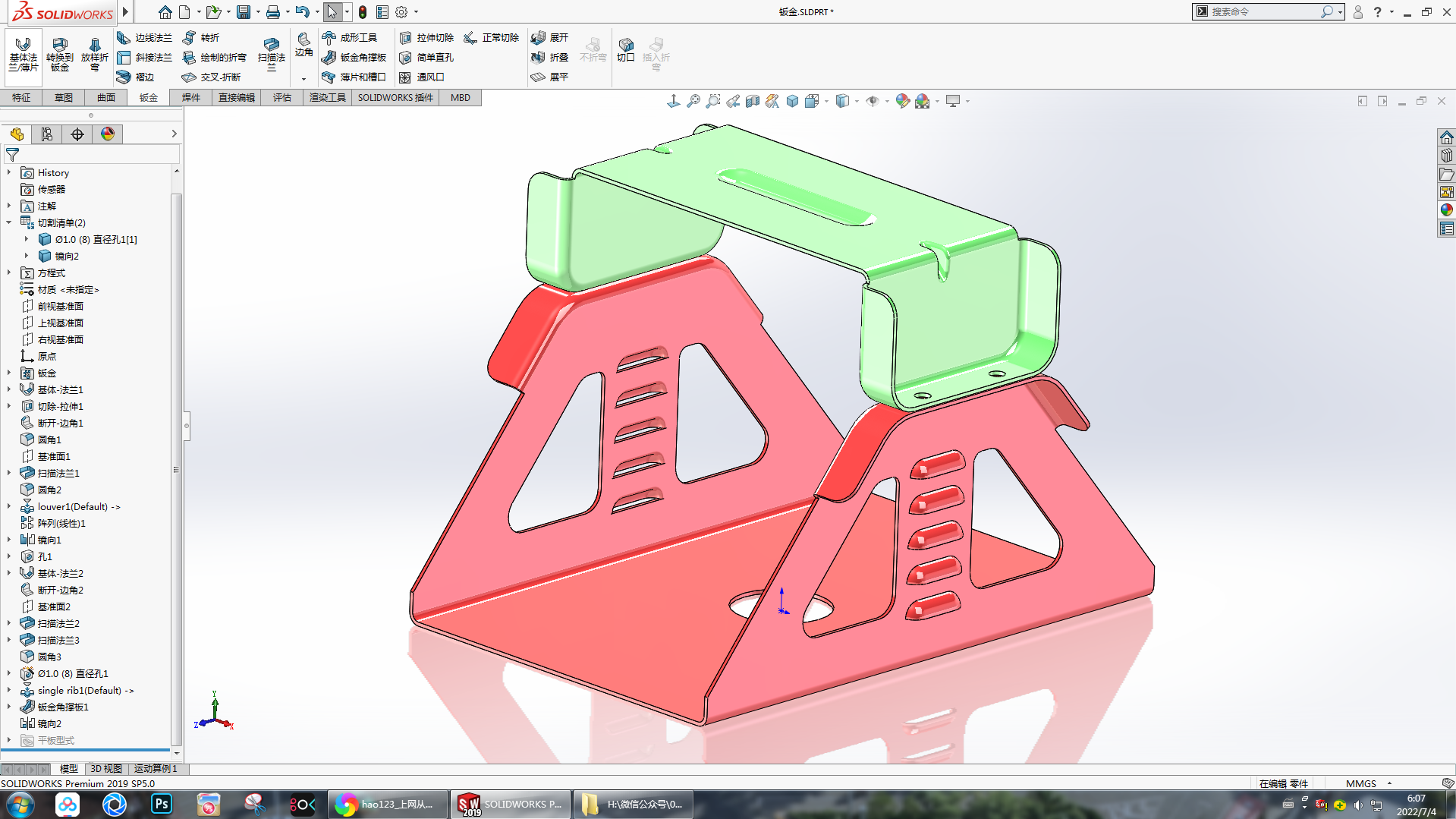Expand the 镜向2 cut list body

[x=27, y=257]
